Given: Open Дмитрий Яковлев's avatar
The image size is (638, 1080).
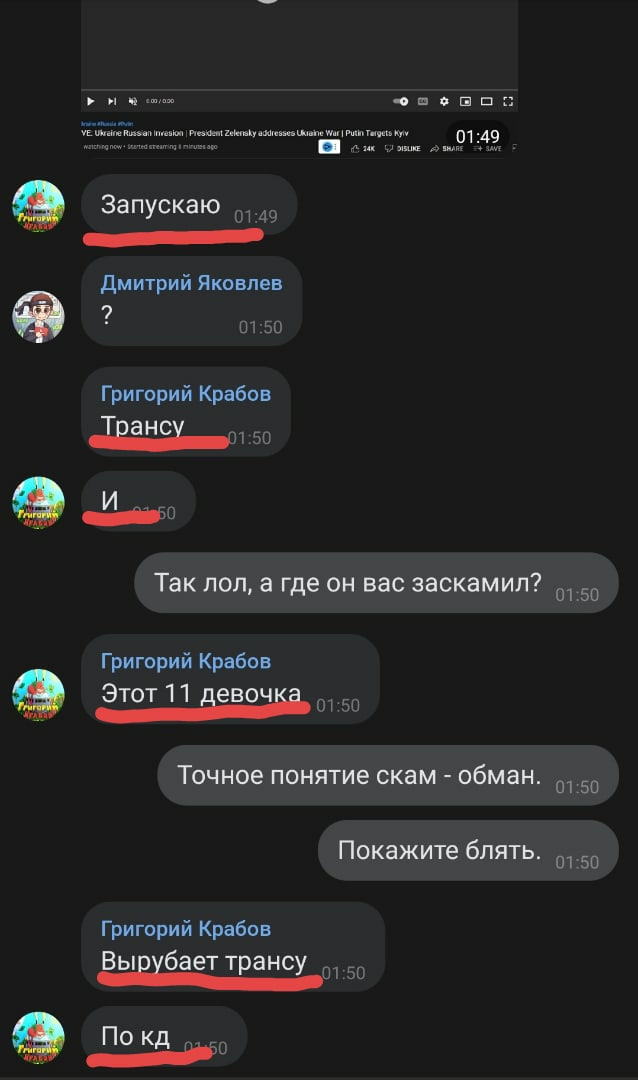Looking at the screenshot, I should pos(38,317).
